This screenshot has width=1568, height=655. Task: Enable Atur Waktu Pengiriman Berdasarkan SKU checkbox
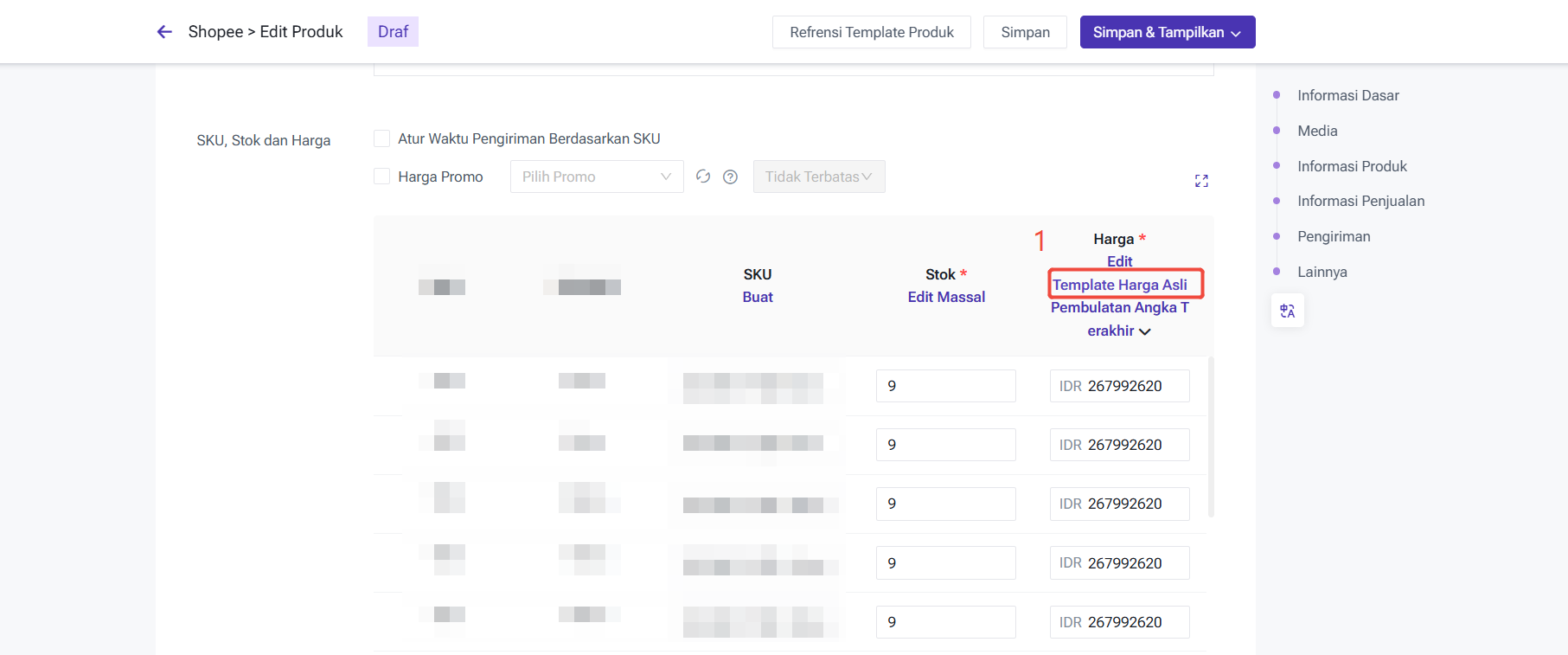click(x=381, y=138)
